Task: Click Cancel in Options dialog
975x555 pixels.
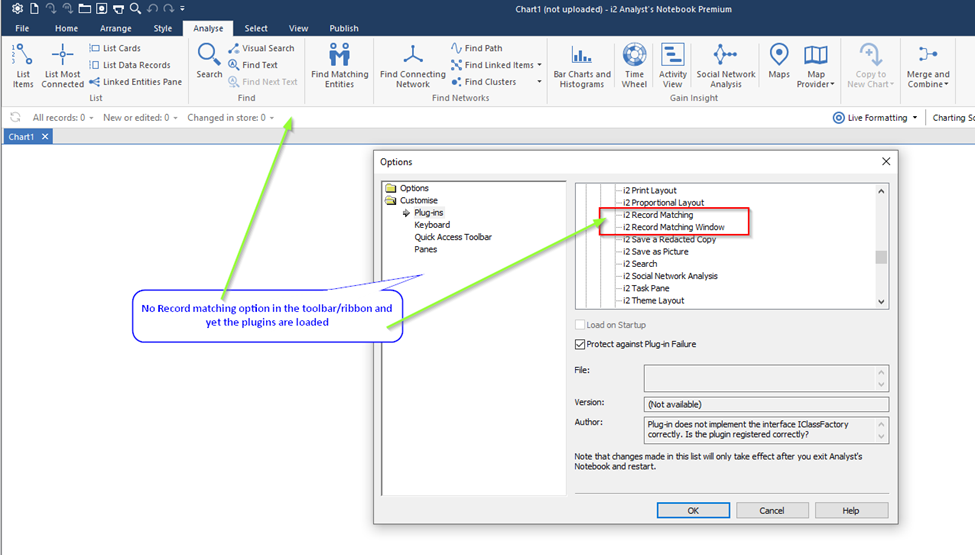Action: [x=772, y=510]
